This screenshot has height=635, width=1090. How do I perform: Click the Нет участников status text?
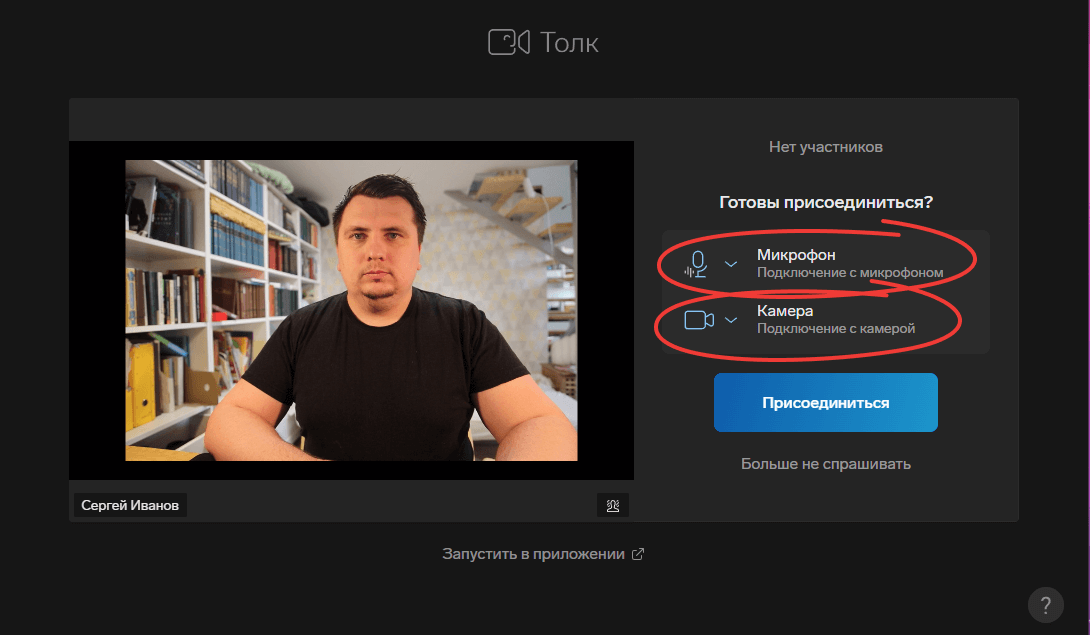[825, 147]
